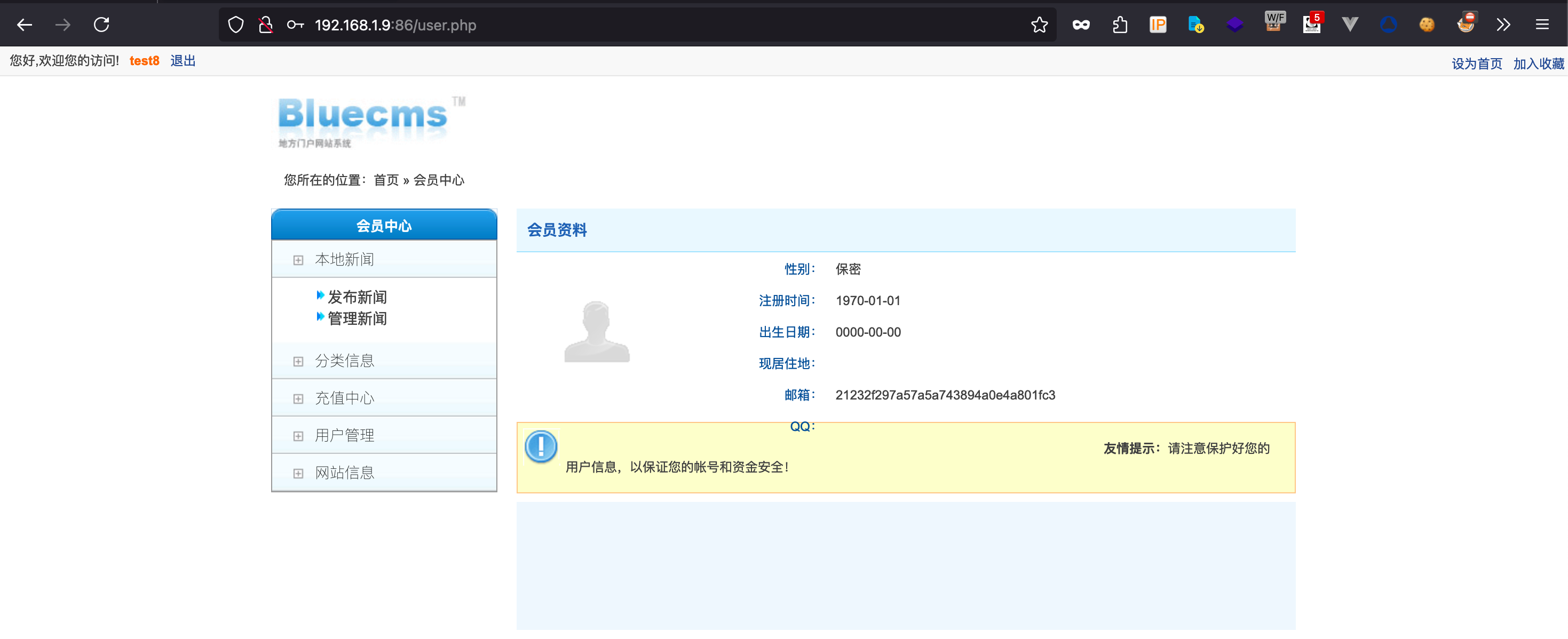Click the registration date 1970-01-01

tap(868, 301)
